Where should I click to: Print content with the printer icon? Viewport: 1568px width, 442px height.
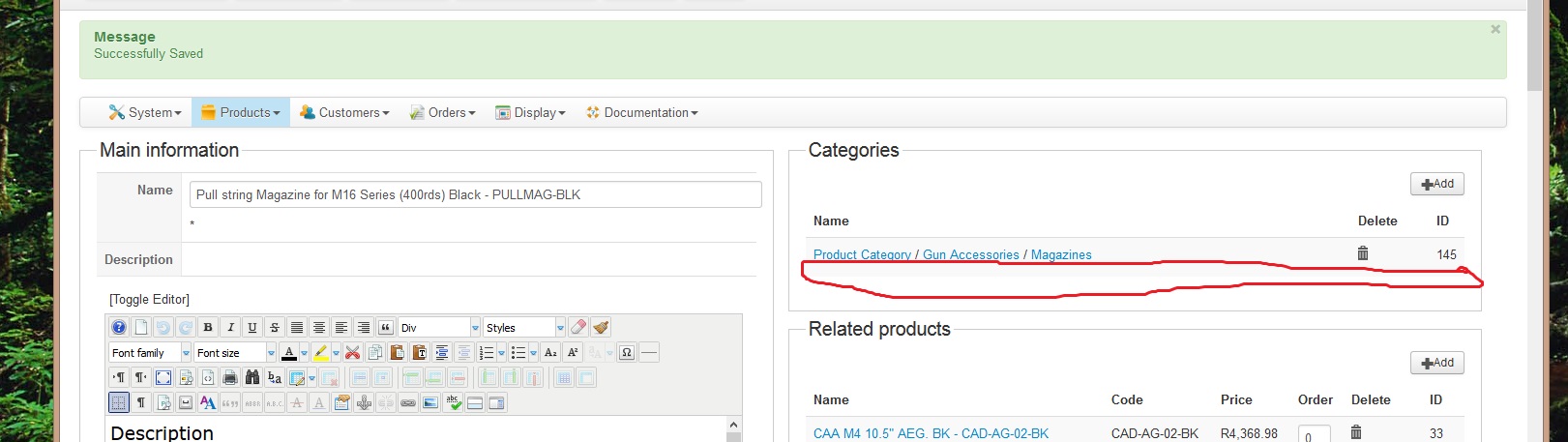click(x=230, y=377)
